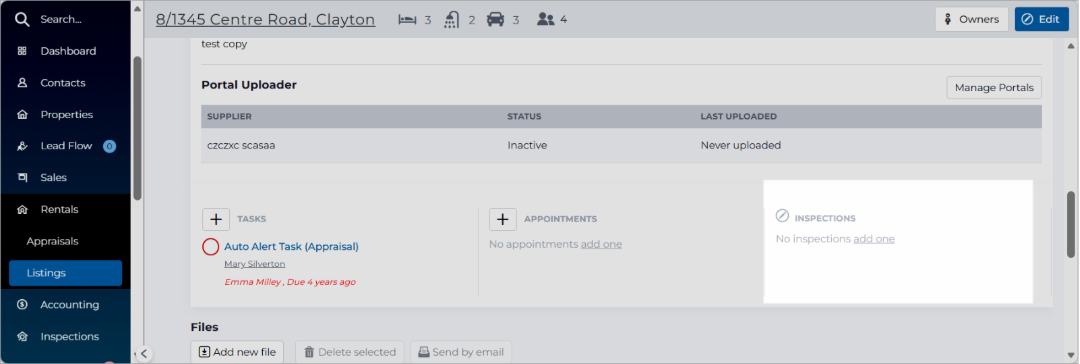Click the STATUS column header
Screen dimensions: 1080x364
point(524,117)
